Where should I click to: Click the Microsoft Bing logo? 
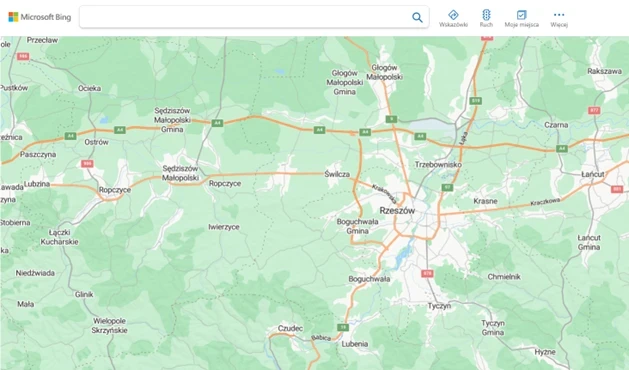tap(40, 17)
